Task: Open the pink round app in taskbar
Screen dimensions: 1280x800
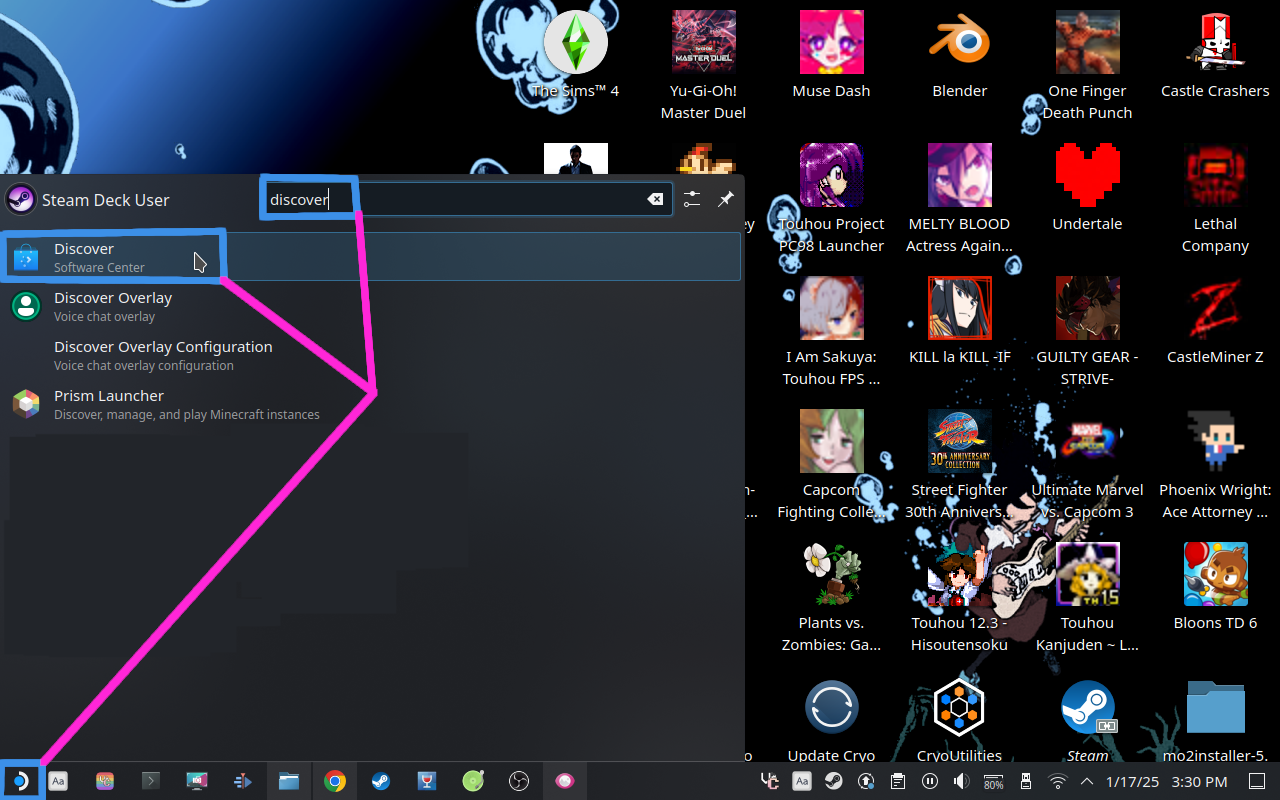Action: 565,781
